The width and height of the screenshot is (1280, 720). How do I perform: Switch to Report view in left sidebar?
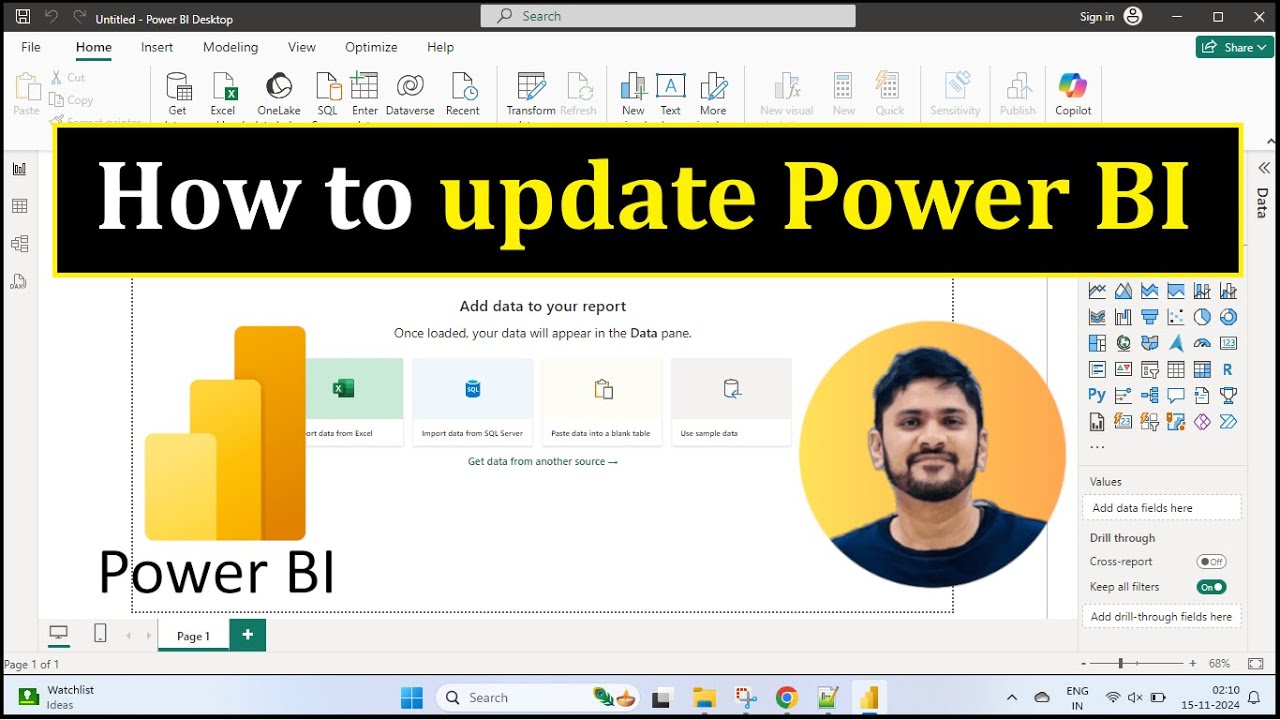(19, 168)
